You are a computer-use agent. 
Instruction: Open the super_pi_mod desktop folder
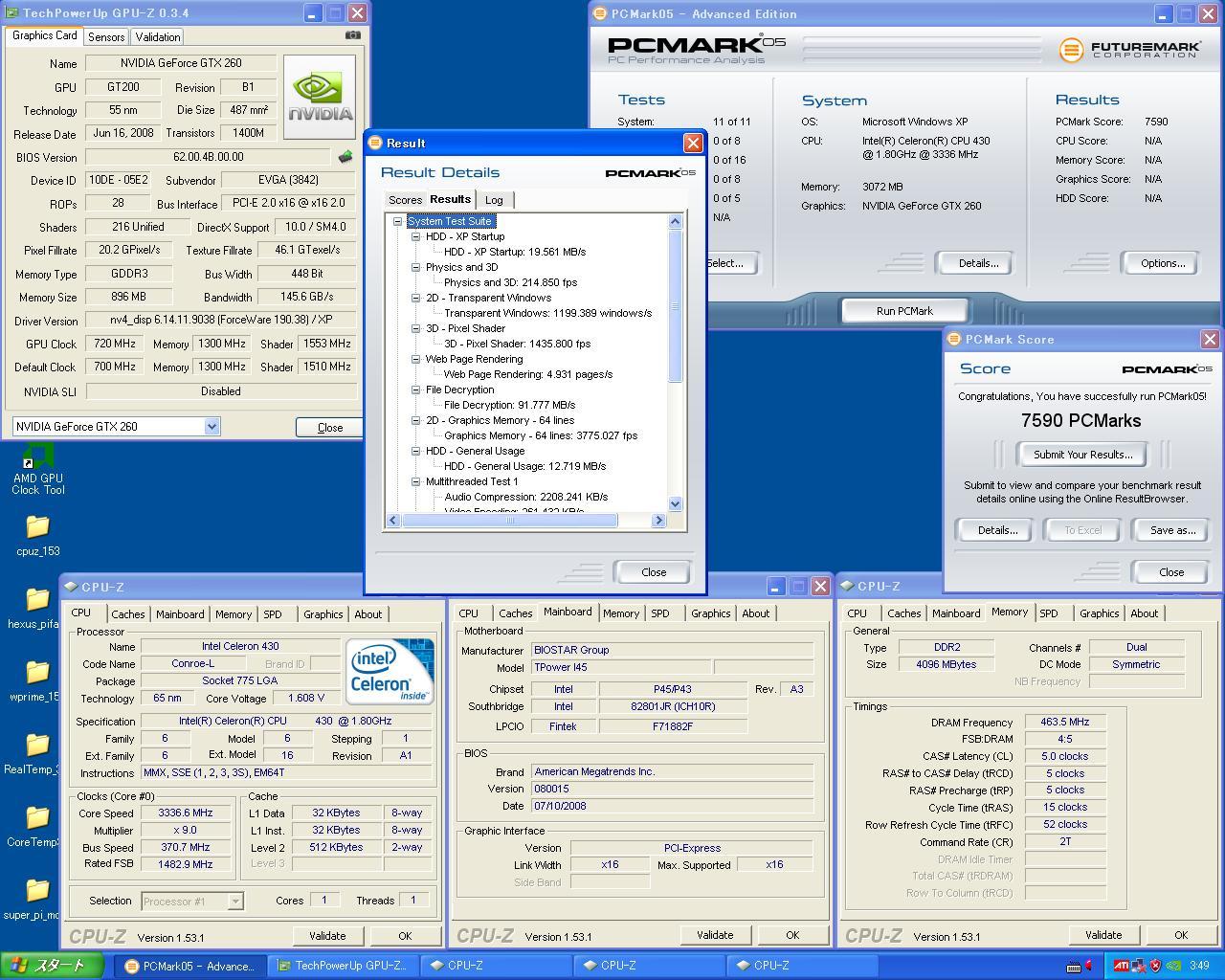click(x=32, y=900)
